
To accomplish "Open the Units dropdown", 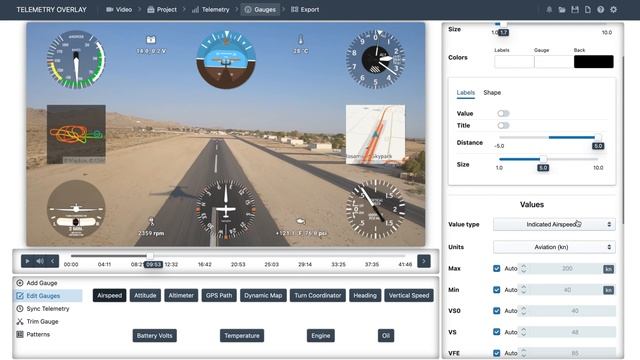I will click(554, 247).
